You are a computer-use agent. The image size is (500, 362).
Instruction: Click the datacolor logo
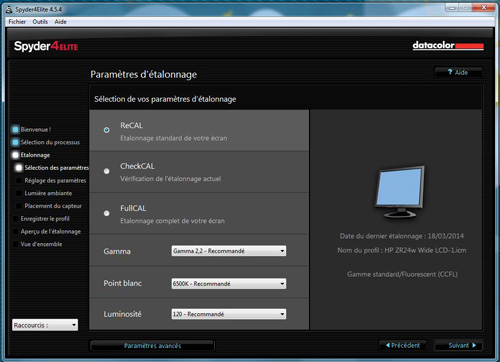(x=448, y=45)
